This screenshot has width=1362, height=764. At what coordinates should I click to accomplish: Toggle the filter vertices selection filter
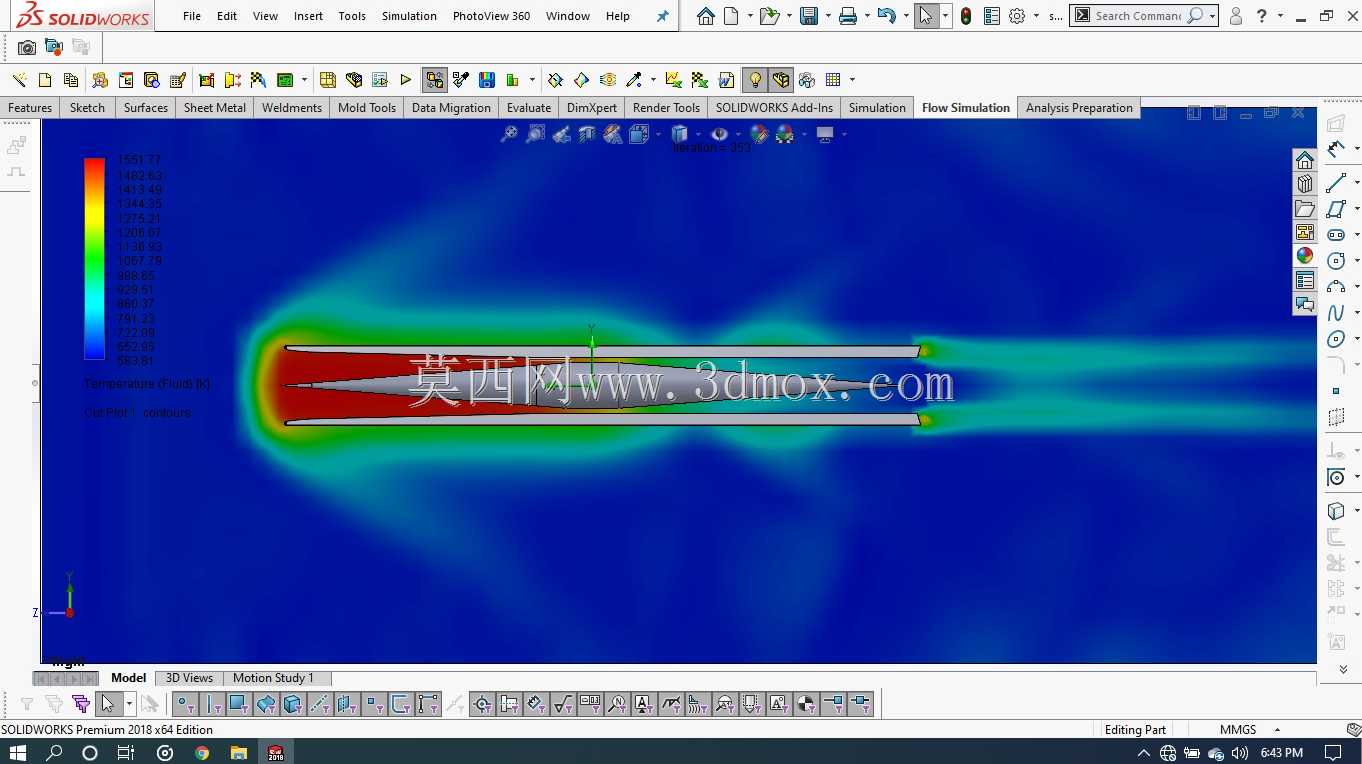185,704
